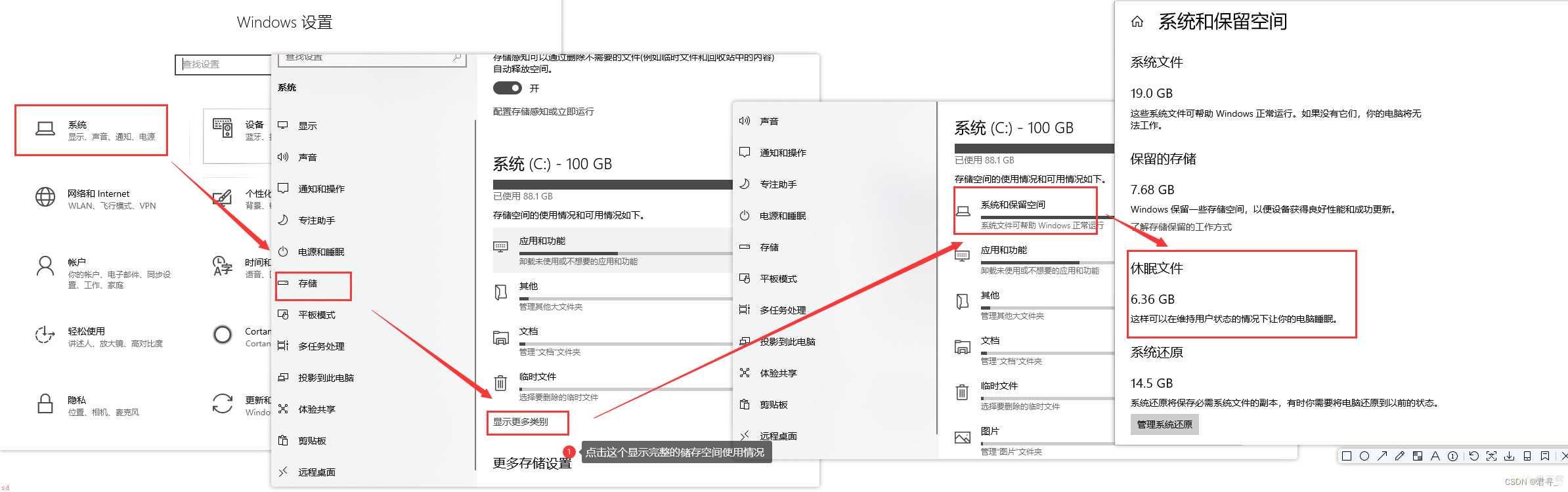This screenshot has width=1568, height=492.
Task: Click the home icon beside 系统和保留空间
Action: click(x=1137, y=22)
